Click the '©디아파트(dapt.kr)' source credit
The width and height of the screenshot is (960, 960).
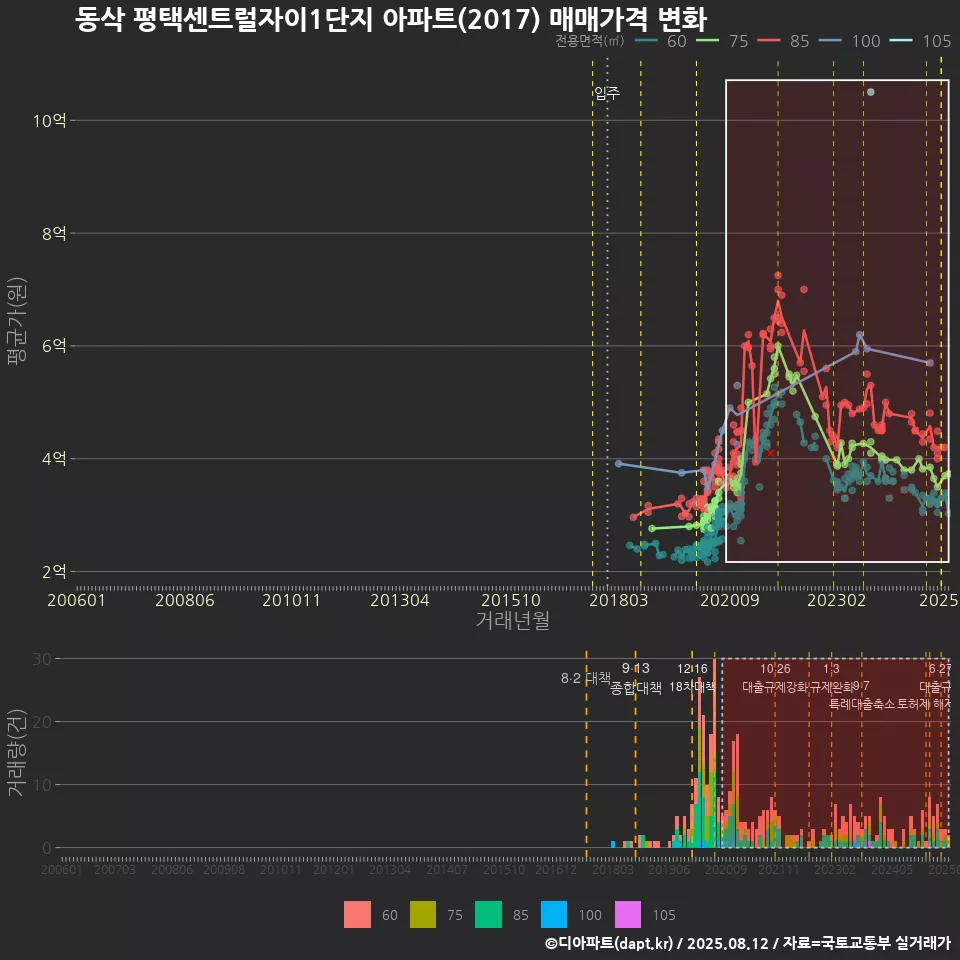[x=609, y=943]
